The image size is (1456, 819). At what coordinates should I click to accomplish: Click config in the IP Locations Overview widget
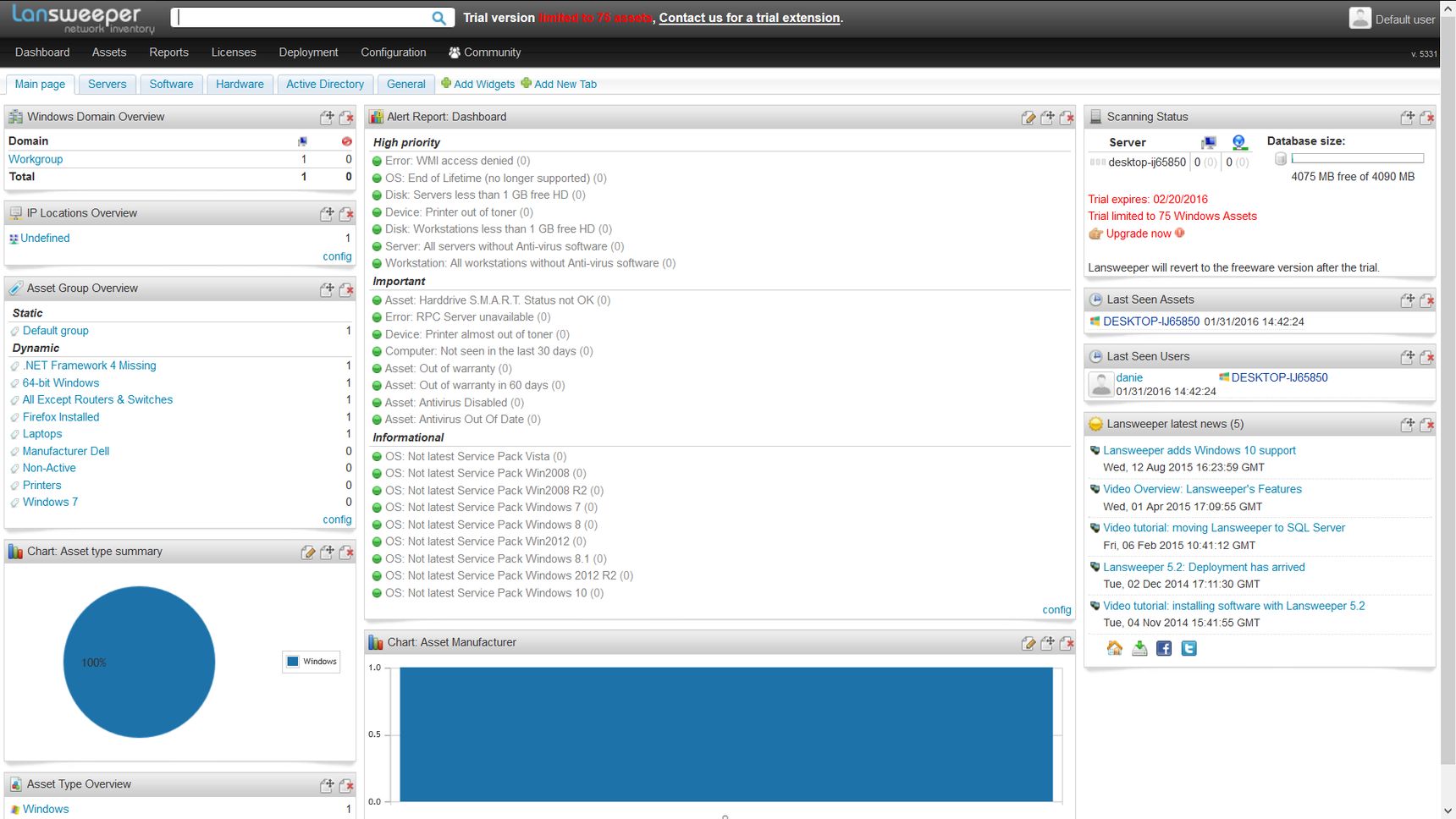(337, 256)
